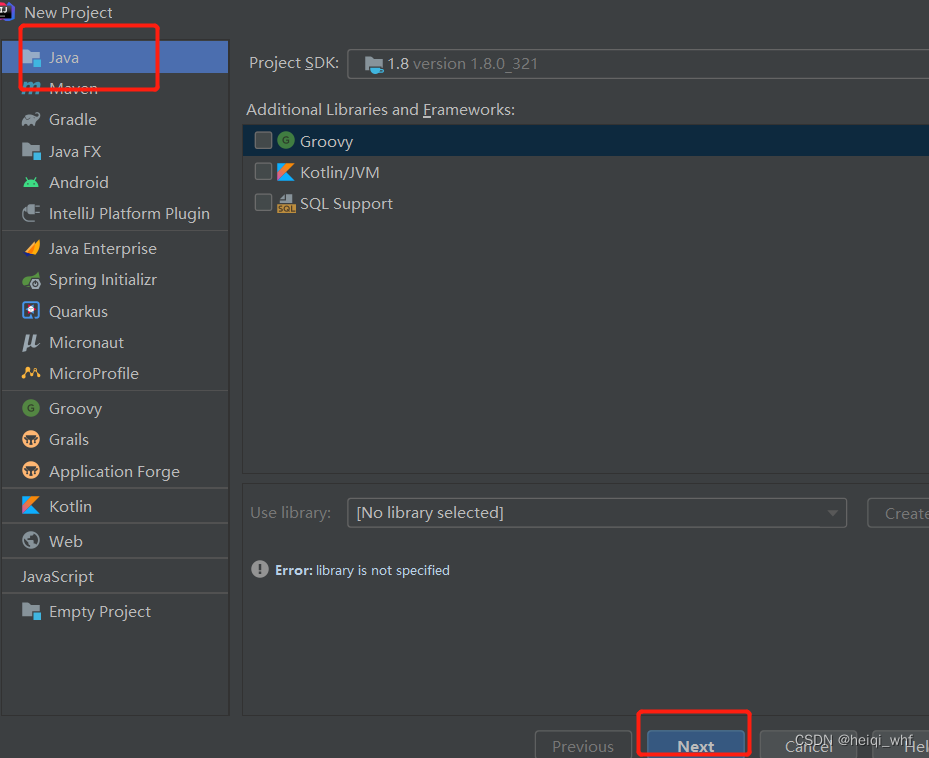Click the Grails icon
This screenshot has height=758, width=929.
coord(31,440)
